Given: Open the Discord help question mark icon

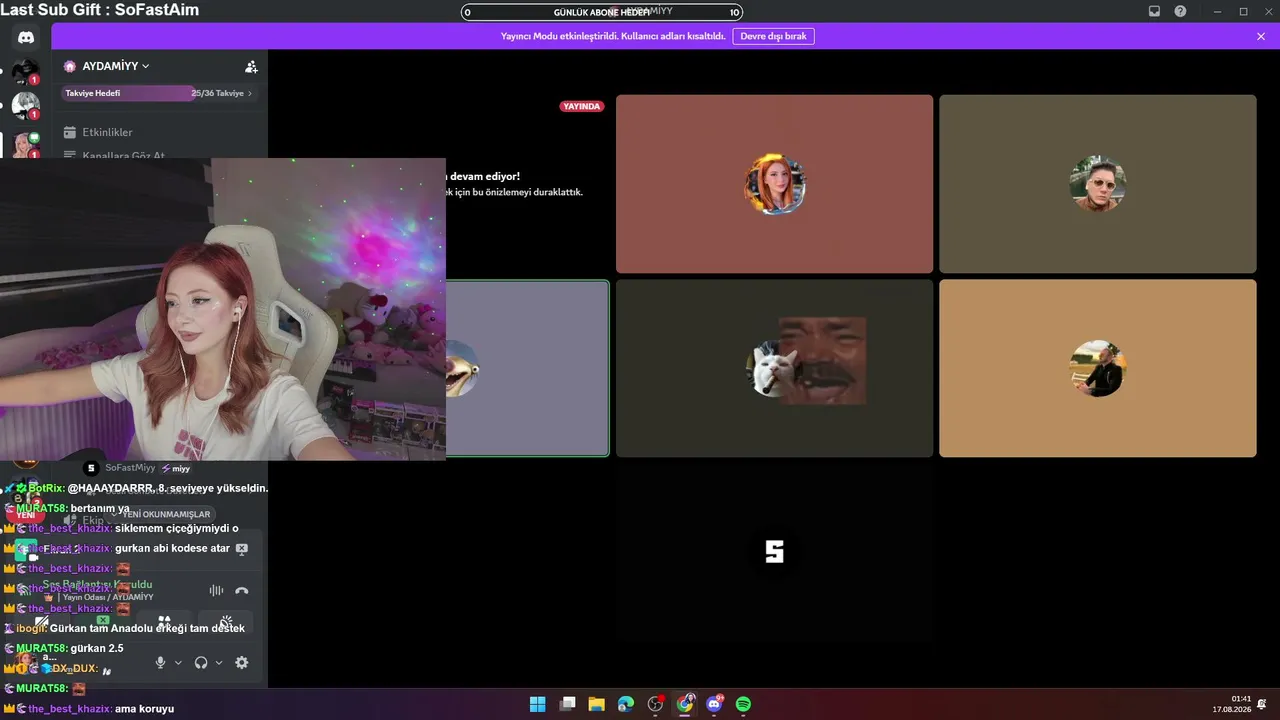Looking at the screenshot, I should pyautogui.click(x=1180, y=11).
